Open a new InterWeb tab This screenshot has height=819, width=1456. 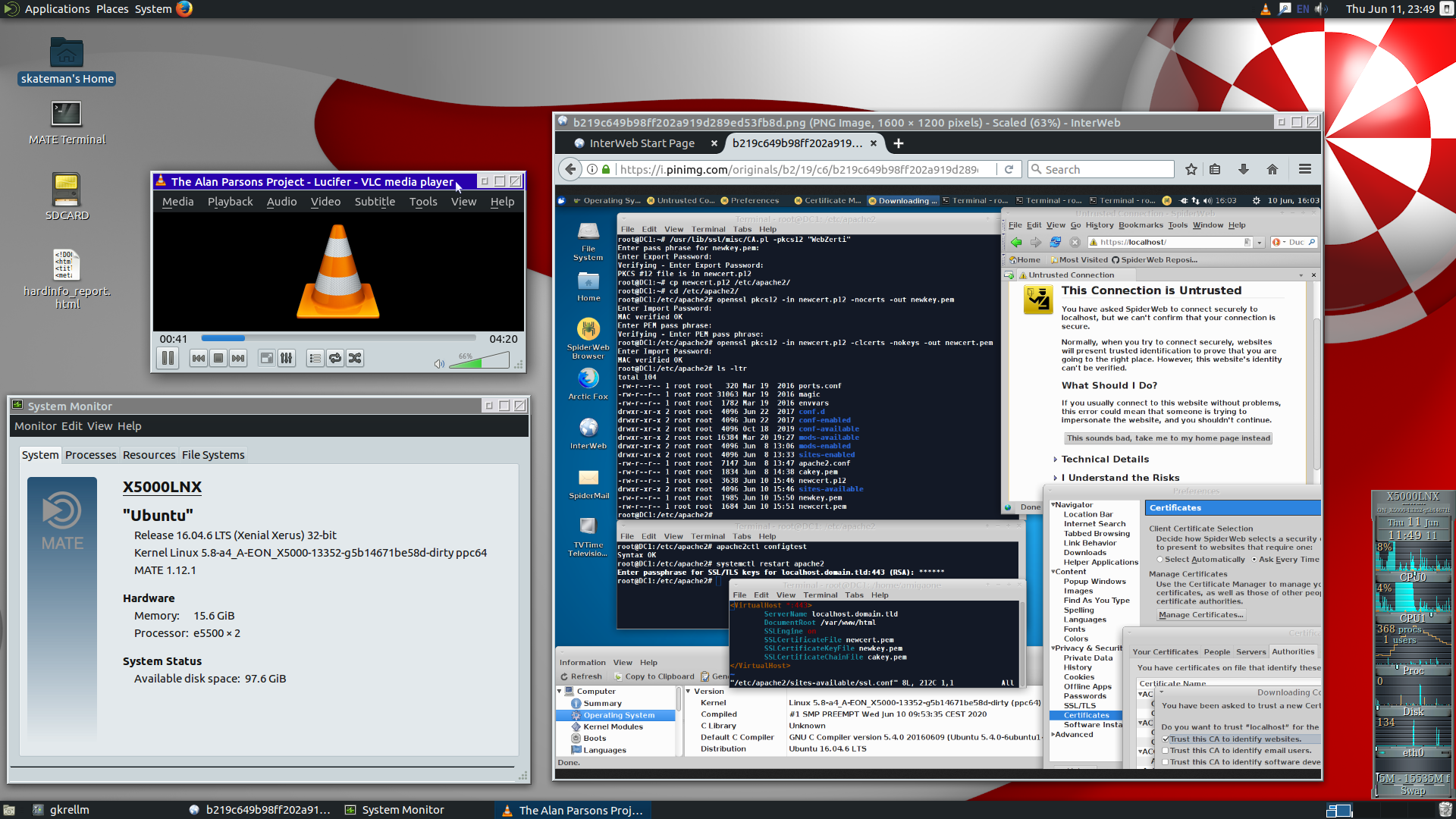(899, 143)
